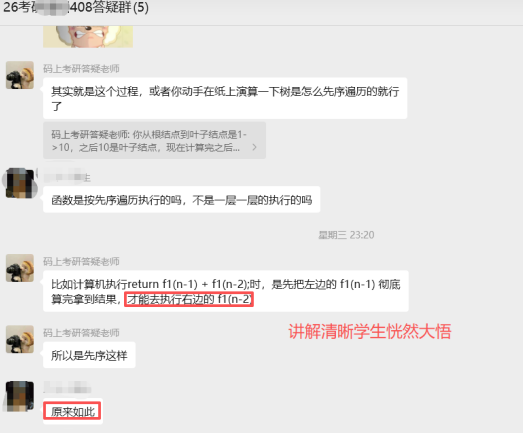The image size is (523, 433).
Task: Open quoted message 你从根结点到叶子结点是1->10
Action: (x=154, y=140)
